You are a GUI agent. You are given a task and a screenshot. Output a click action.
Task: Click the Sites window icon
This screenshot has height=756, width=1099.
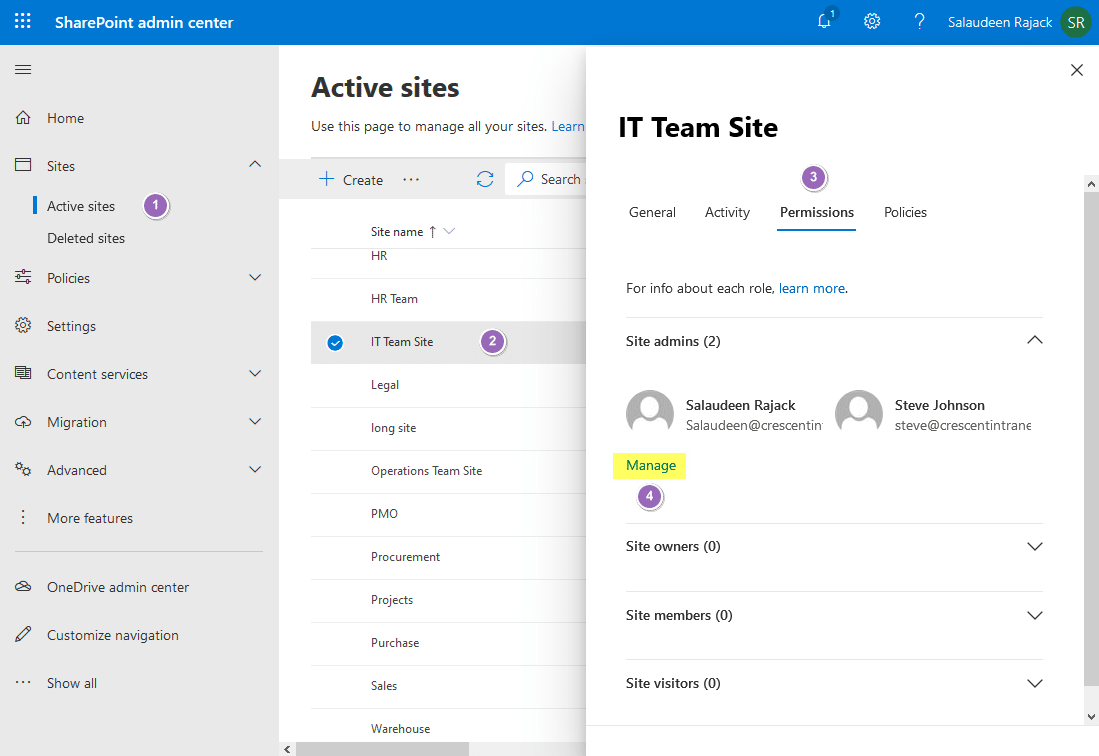click(23, 165)
